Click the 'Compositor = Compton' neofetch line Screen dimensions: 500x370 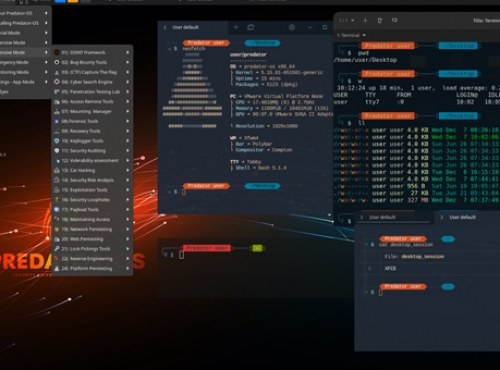coord(264,150)
